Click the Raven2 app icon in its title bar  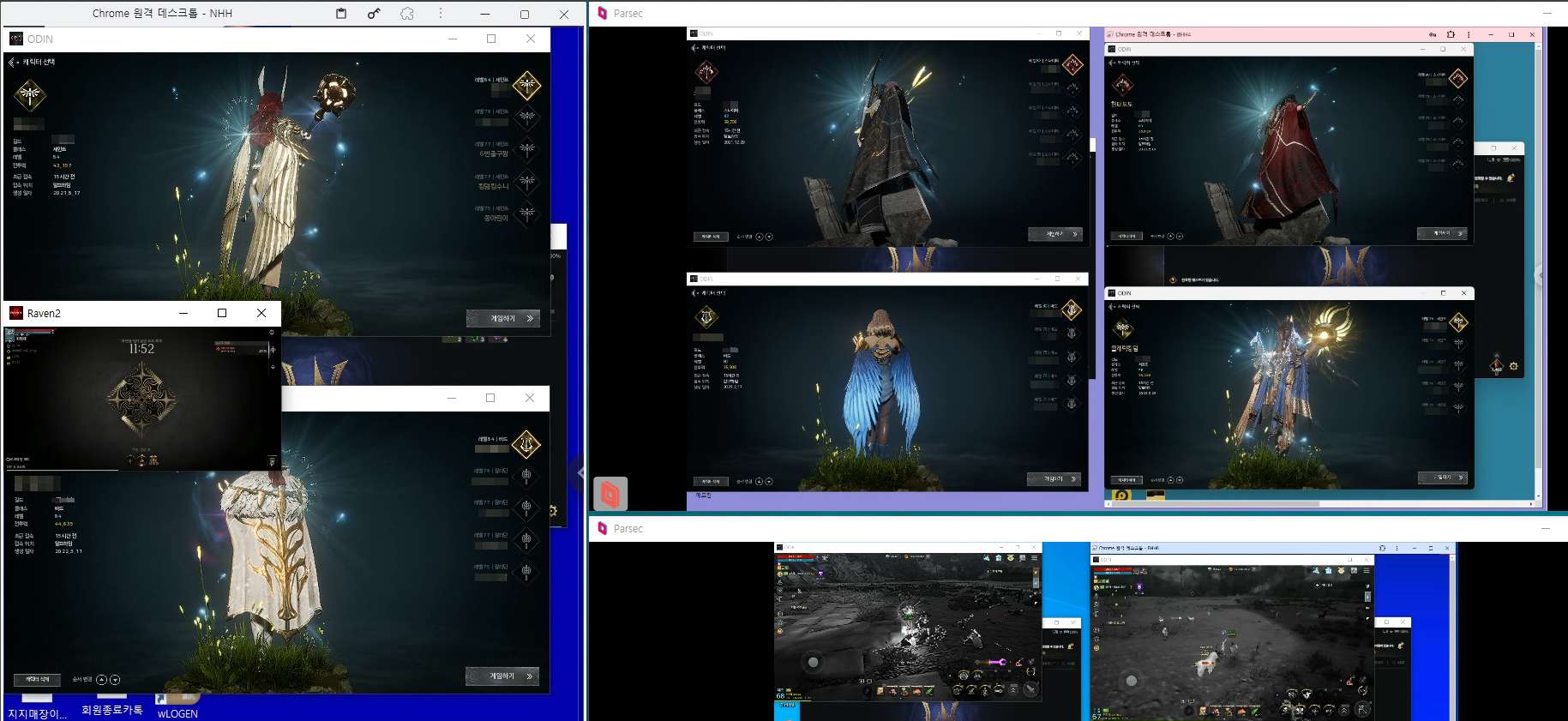click(x=16, y=313)
